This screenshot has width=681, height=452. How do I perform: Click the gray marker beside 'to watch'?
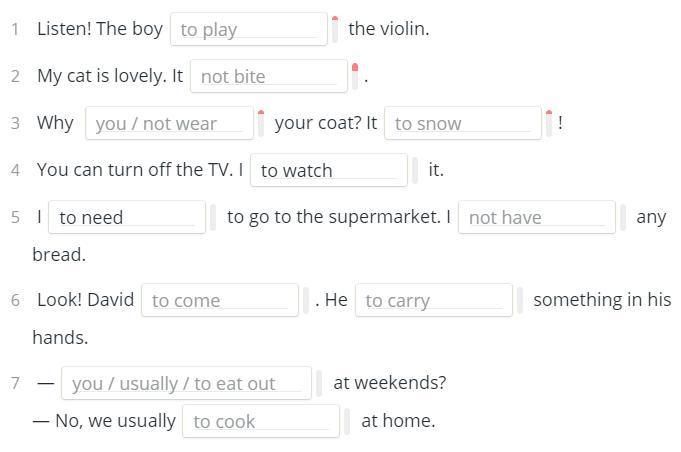[x=415, y=170]
